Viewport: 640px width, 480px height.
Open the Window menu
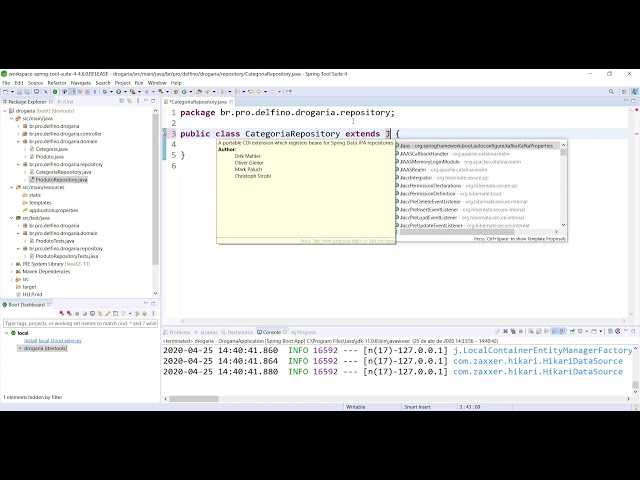(x=157, y=83)
